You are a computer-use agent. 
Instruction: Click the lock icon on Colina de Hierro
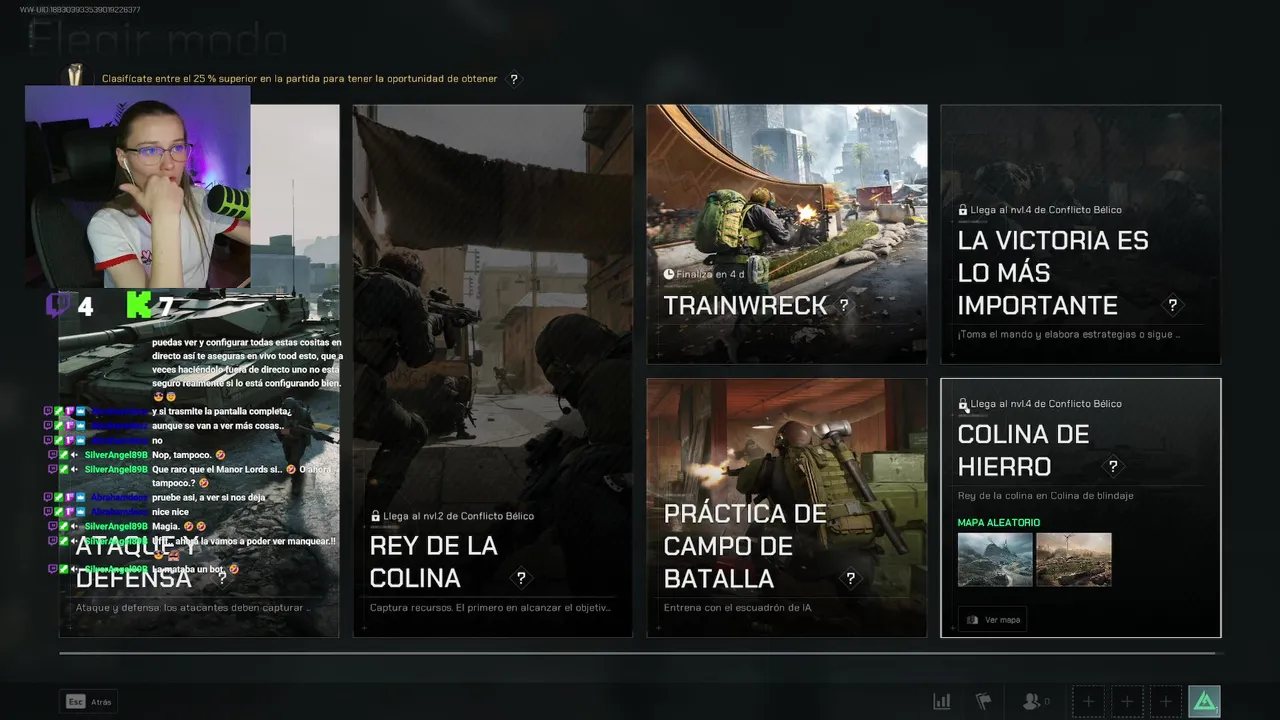pos(963,404)
